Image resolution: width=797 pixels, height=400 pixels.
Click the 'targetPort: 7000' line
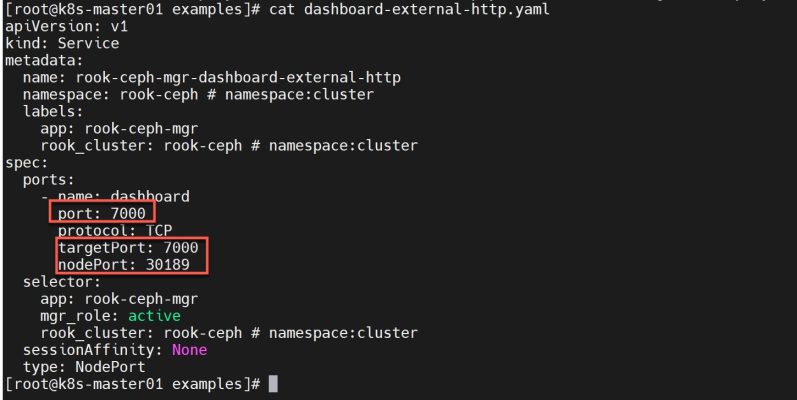click(128, 248)
